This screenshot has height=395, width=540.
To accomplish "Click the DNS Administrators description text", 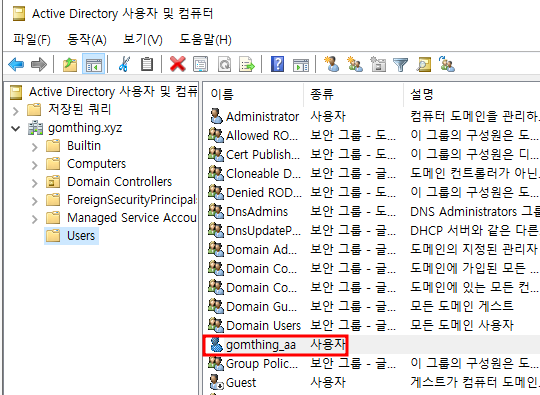I will click(475, 211).
